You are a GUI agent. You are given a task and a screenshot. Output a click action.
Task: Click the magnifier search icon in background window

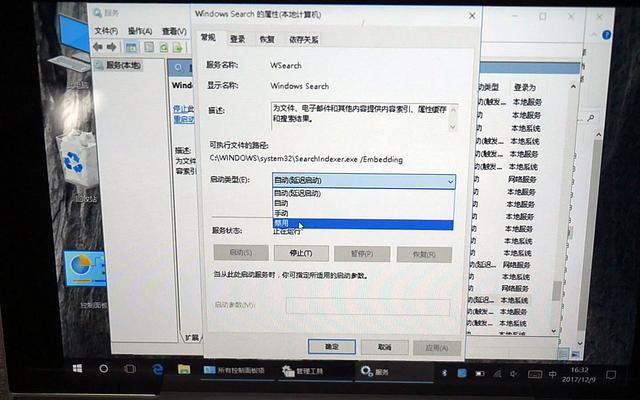point(590,118)
